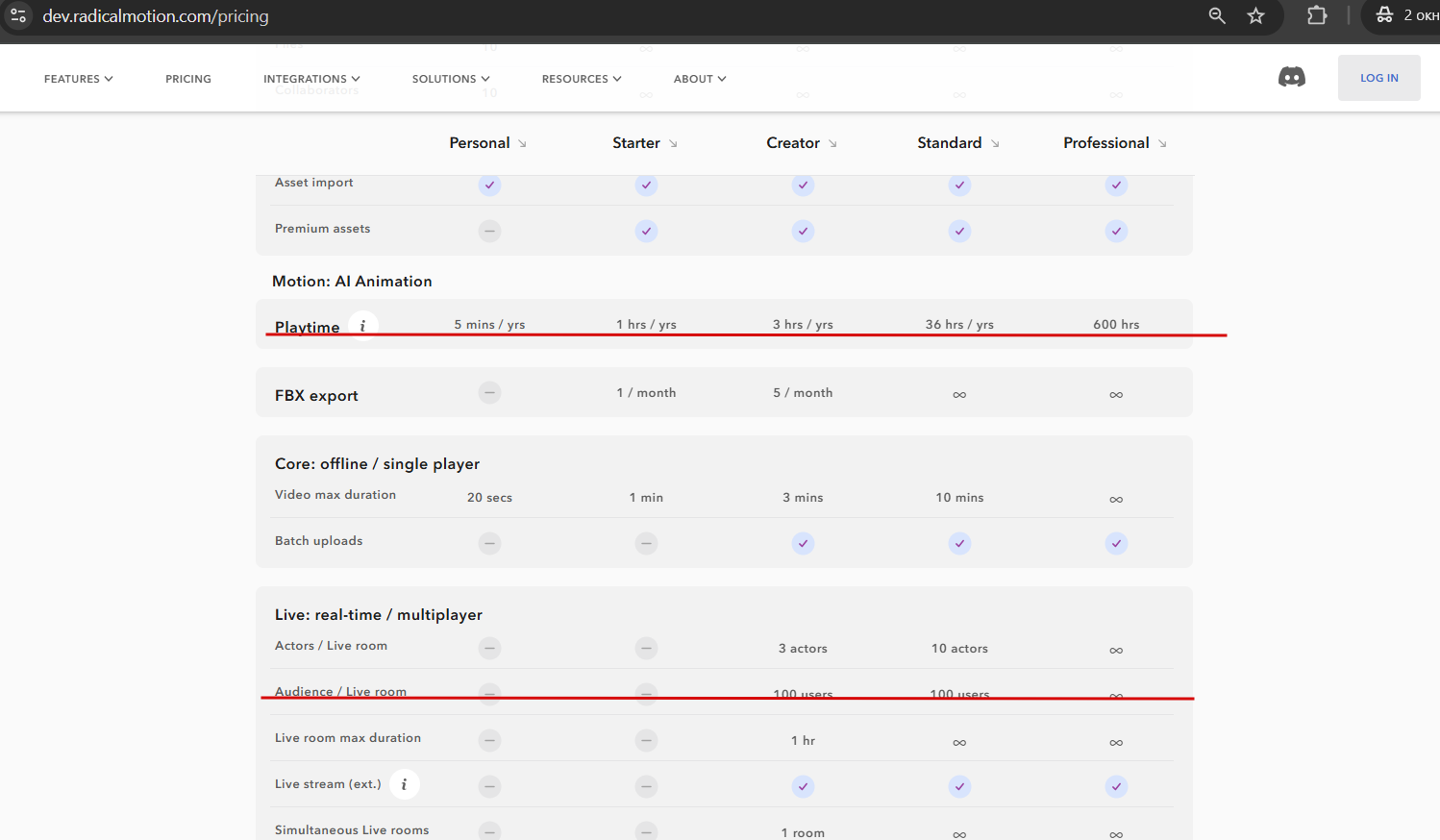
Task: Click Batch uploads dash for Starter
Action: (x=647, y=543)
